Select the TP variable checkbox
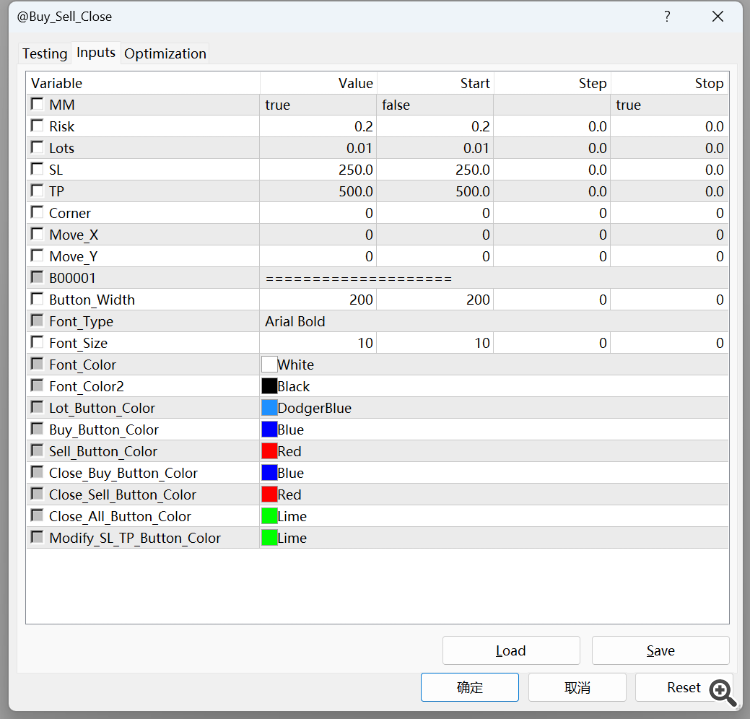Viewport: 750px width, 719px height. point(37,191)
